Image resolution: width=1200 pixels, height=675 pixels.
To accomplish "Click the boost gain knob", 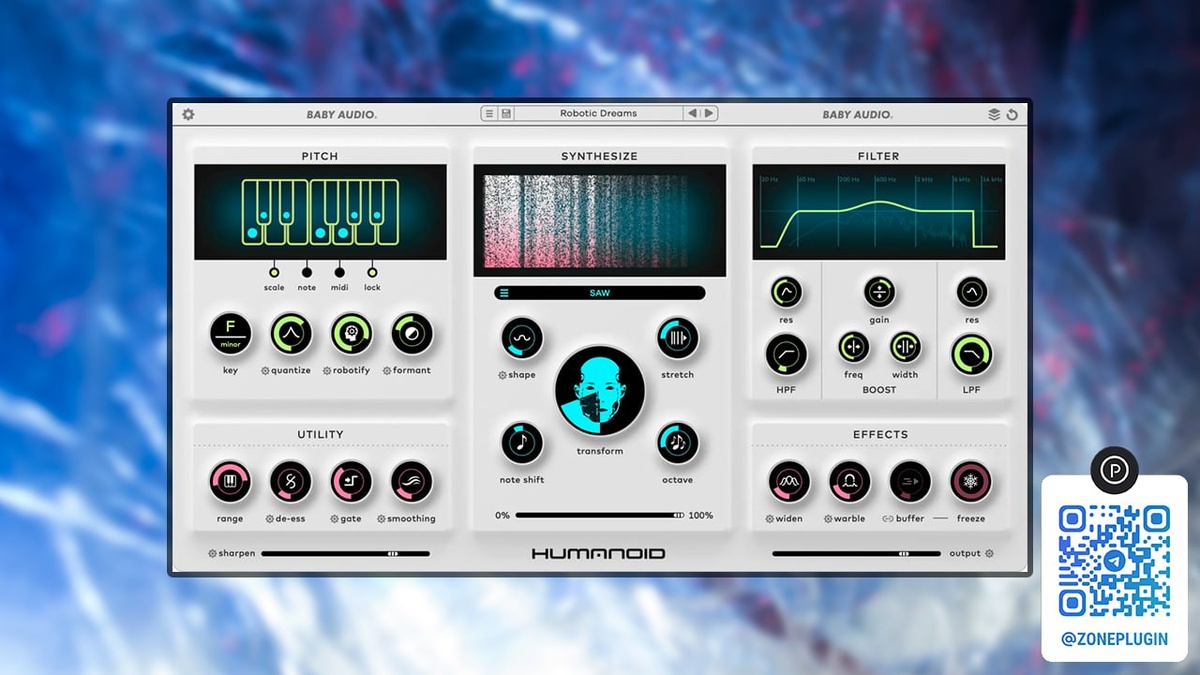I will pyautogui.click(x=879, y=293).
